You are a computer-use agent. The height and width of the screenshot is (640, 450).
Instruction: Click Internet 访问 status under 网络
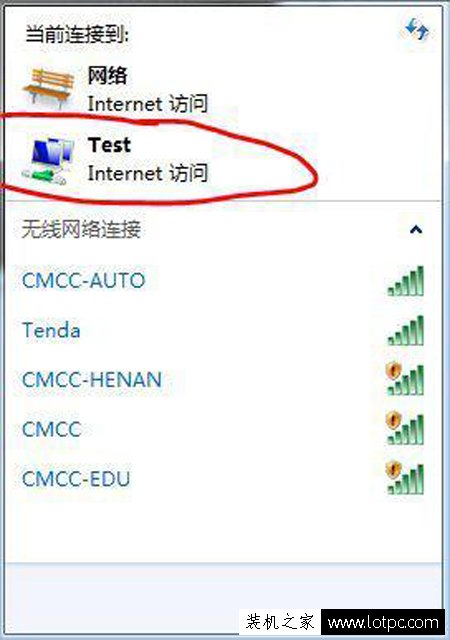(x=148, y=103)
